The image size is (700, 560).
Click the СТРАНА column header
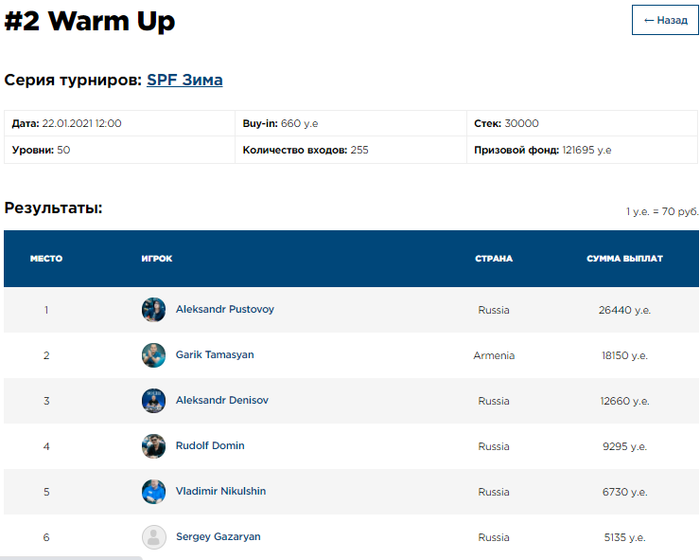coord(494,259)
